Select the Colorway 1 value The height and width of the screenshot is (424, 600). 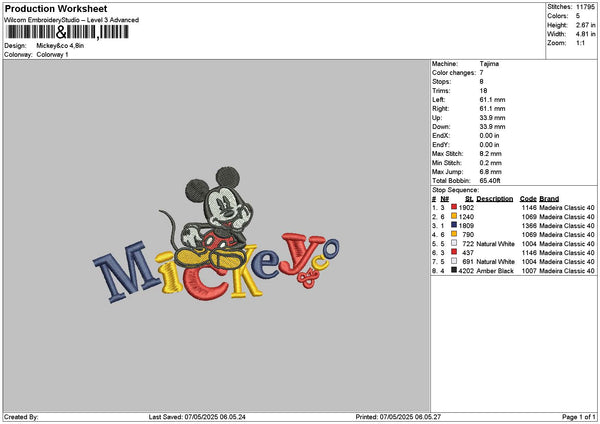[52, 55]
